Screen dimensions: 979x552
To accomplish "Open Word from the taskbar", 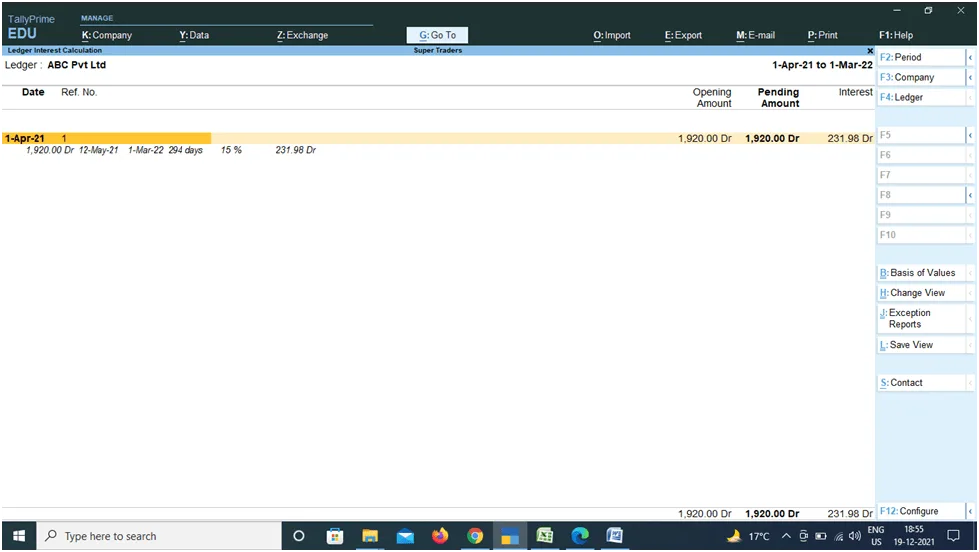I will tap(615, 536).
